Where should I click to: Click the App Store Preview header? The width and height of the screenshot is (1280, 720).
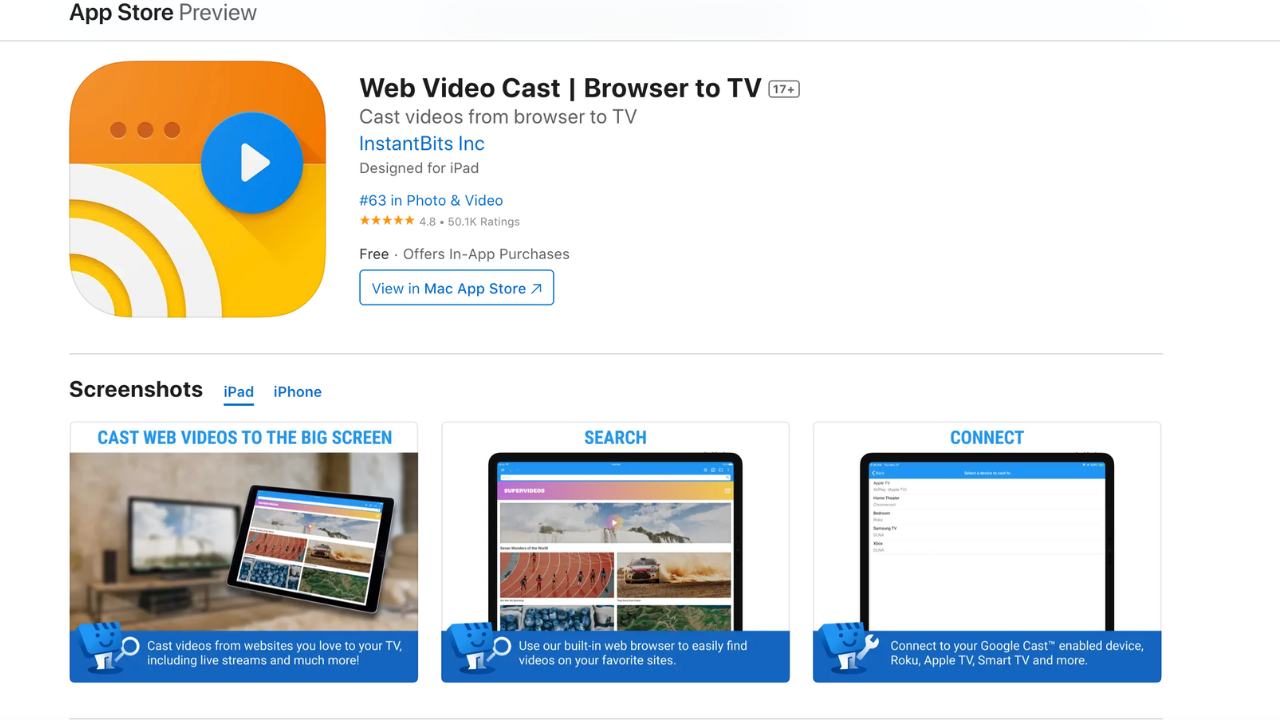pyautogui.click(x=163, y=13)
